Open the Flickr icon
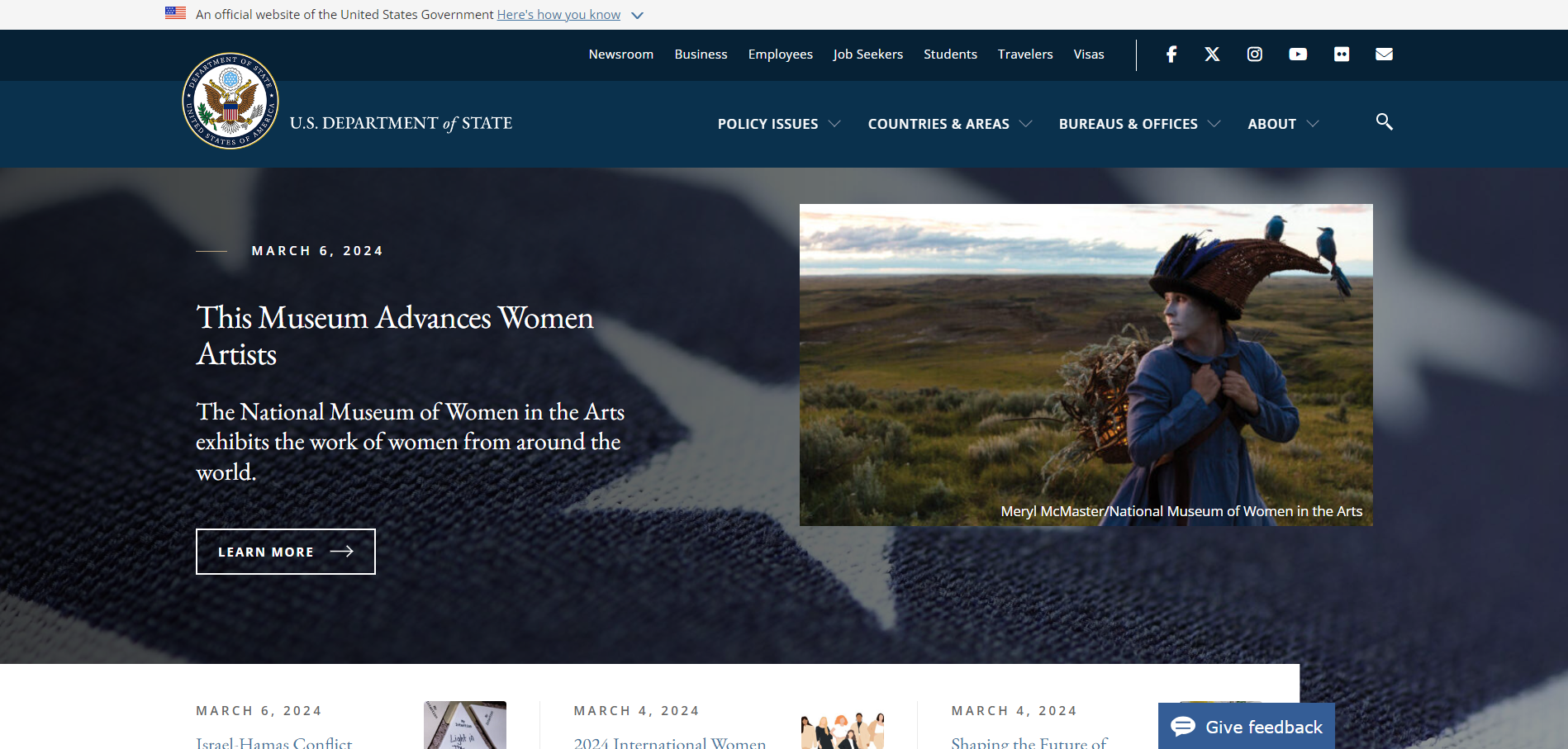The height and width of the screenshot is (749, 1568). [x=1342, y=54]
